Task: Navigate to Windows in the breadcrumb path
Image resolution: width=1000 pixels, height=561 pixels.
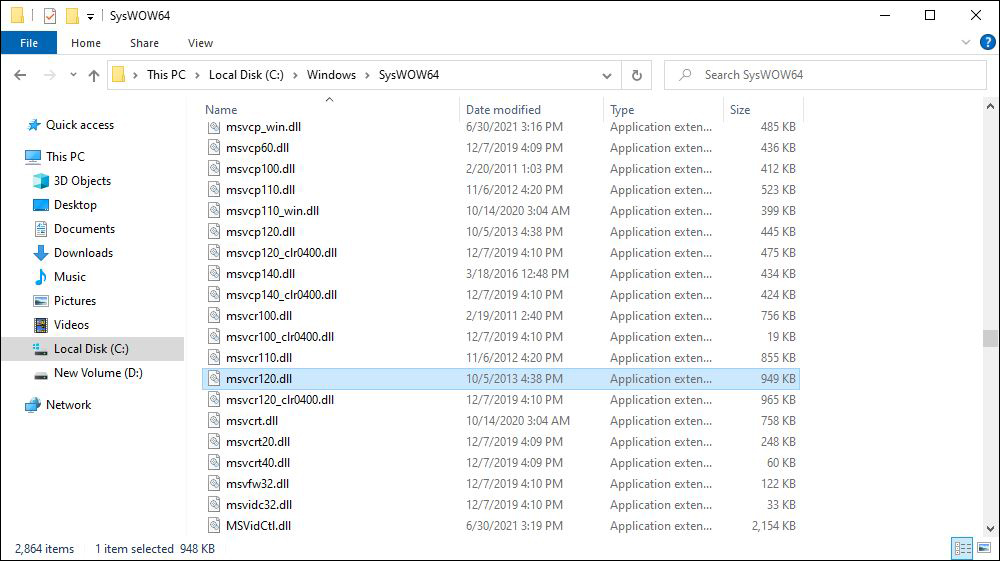Action: click(x=331, y=75)
